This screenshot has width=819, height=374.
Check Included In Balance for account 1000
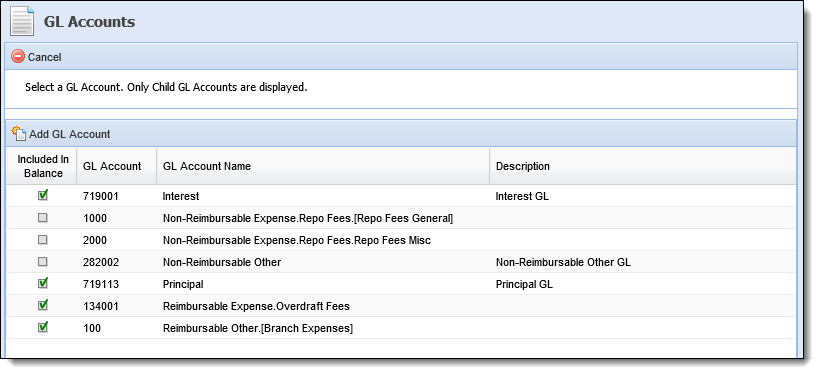tap(43, 218)
